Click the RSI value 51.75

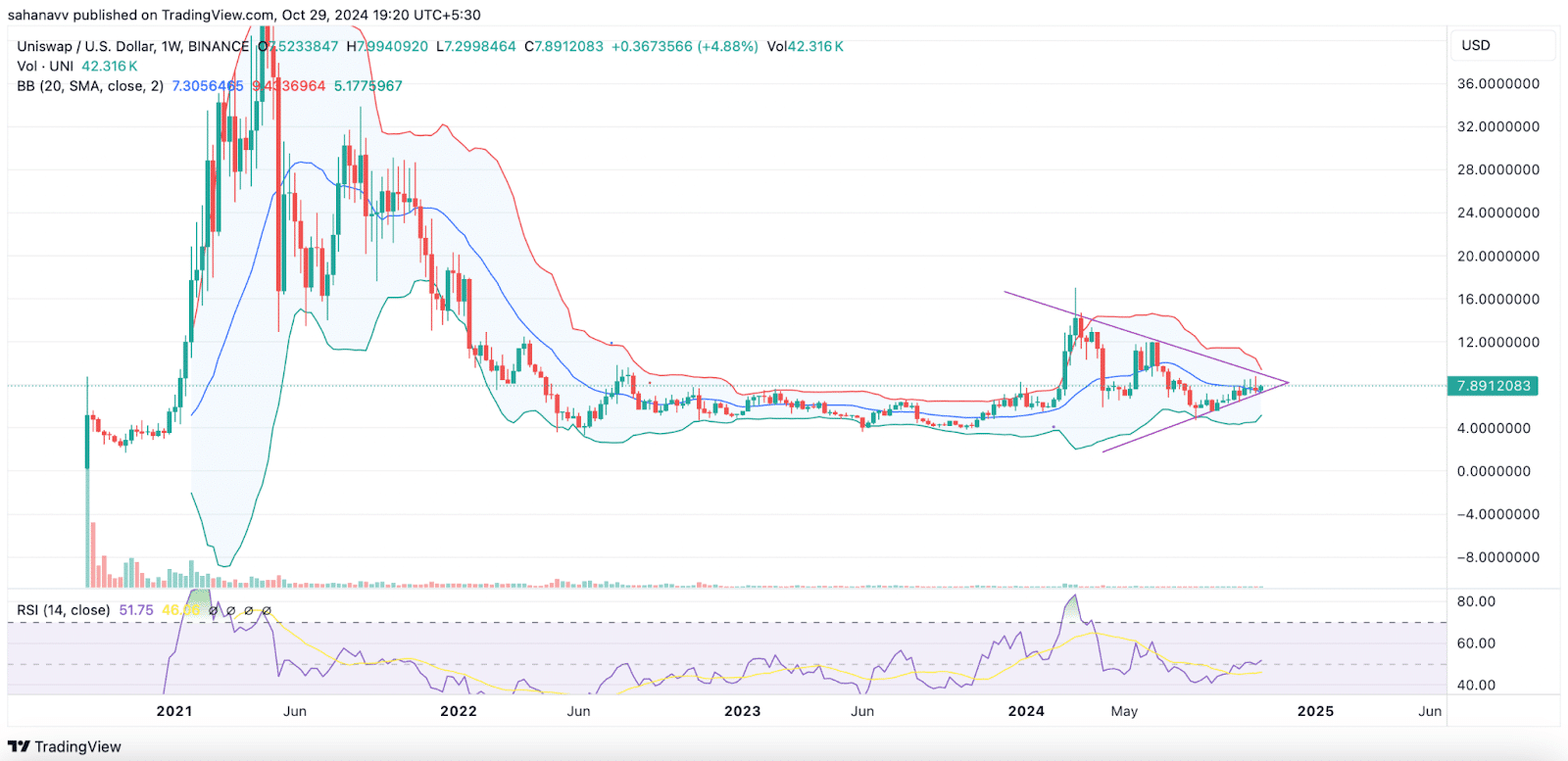(136, 610)
